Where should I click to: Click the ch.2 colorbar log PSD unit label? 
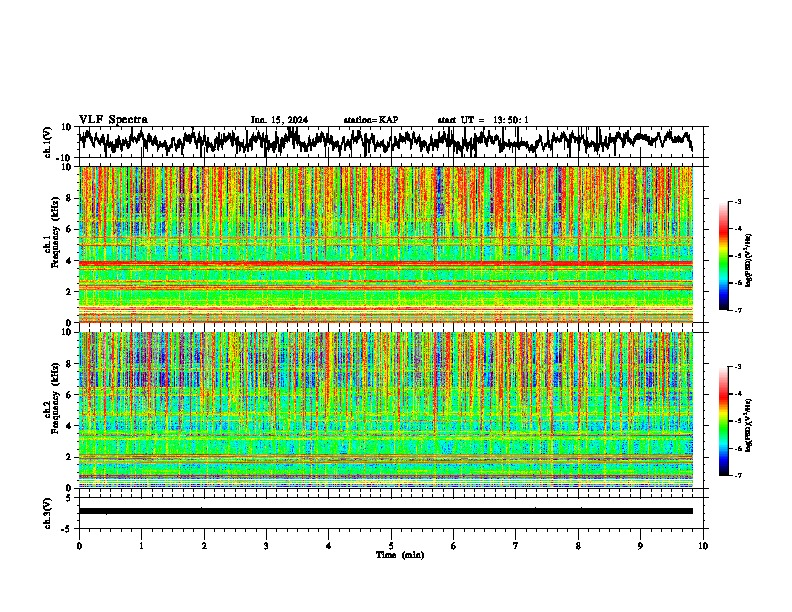tap(749, 425)
